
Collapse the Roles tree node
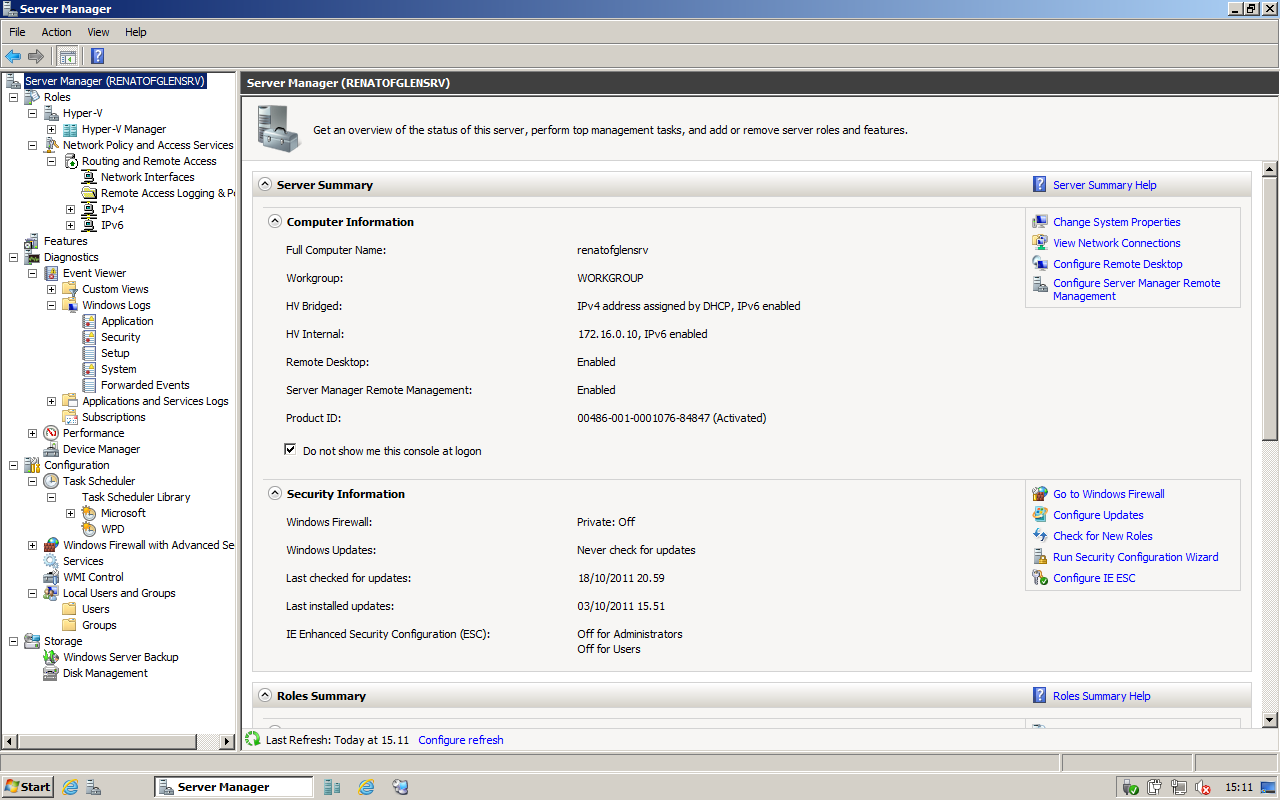coord(13,97)
